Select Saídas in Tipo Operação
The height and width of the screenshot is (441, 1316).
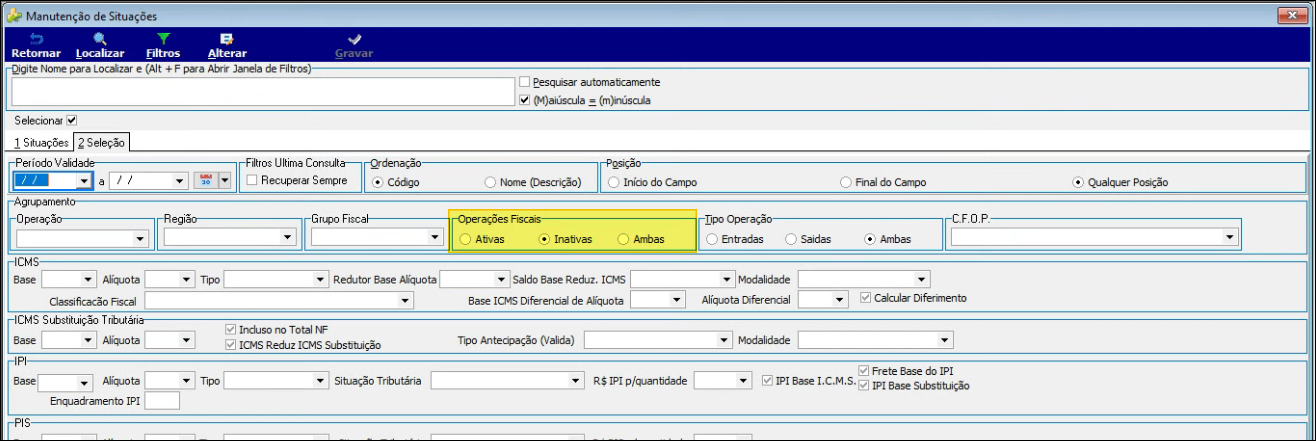790,239
